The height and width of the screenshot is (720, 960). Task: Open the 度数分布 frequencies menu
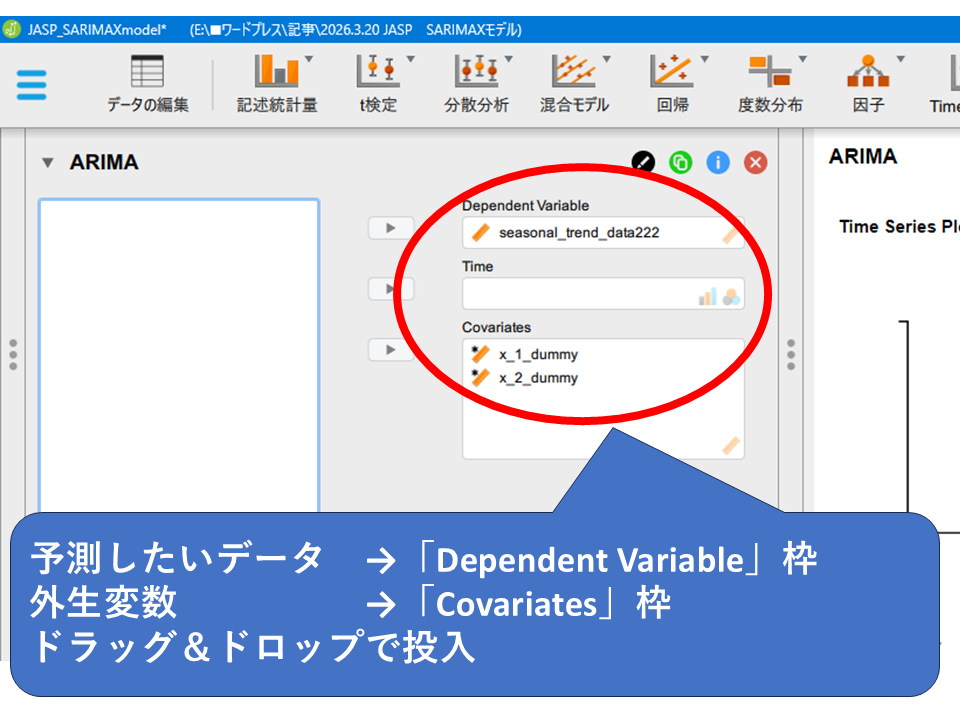pyautogui.click(x=769, y=84)
